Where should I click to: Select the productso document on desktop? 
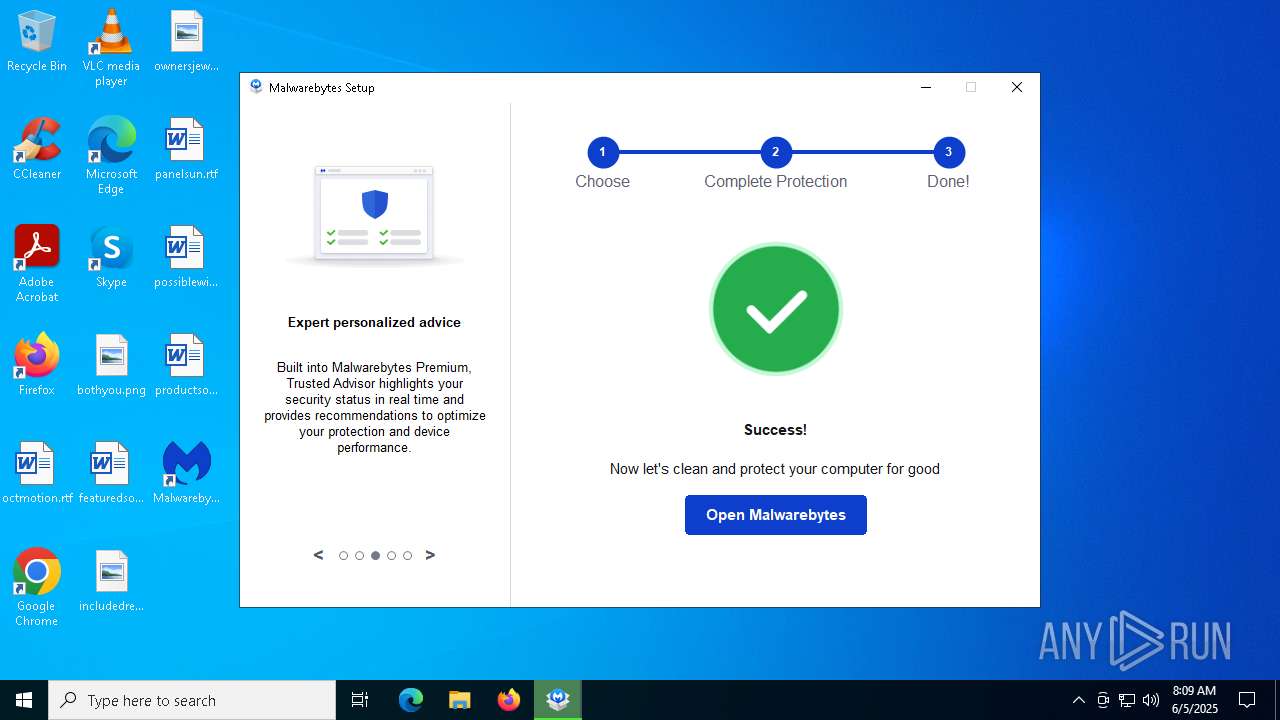[x=186, y=365]
